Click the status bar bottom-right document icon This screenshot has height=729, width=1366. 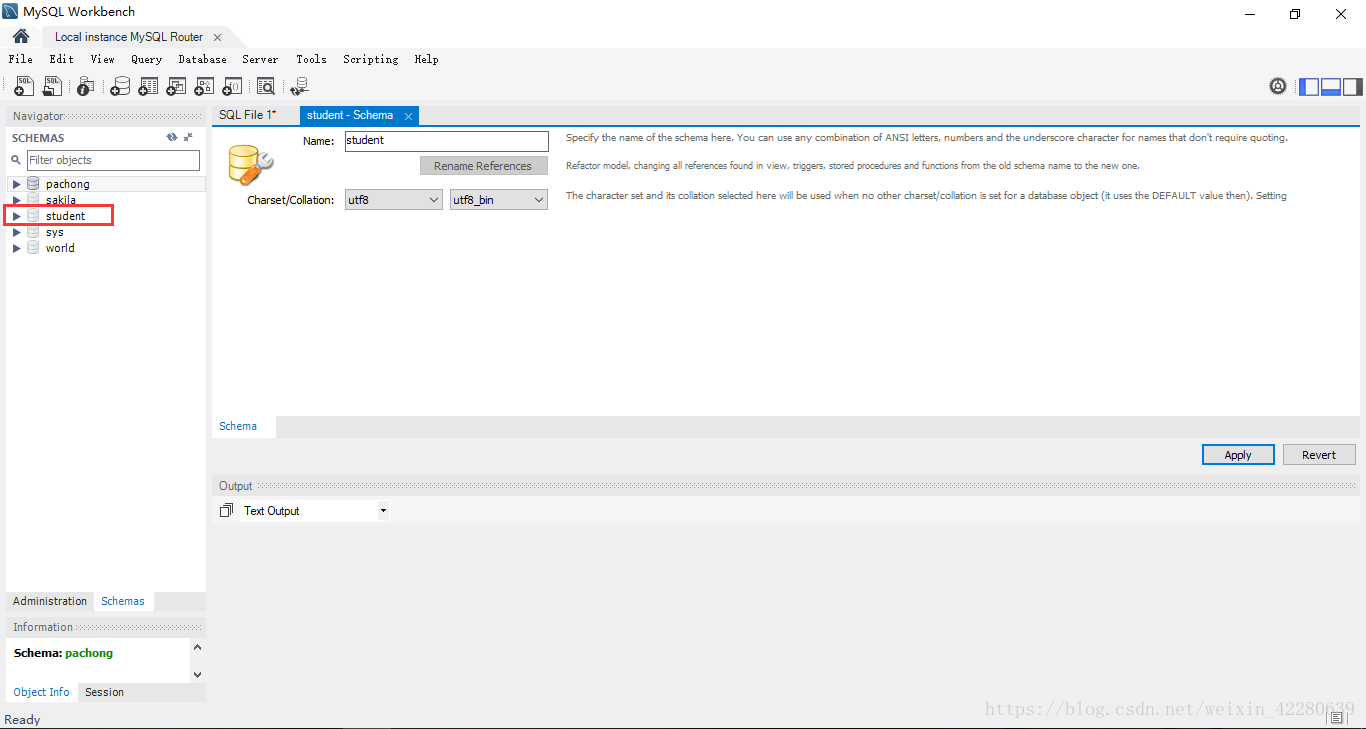pos(1337,718)
